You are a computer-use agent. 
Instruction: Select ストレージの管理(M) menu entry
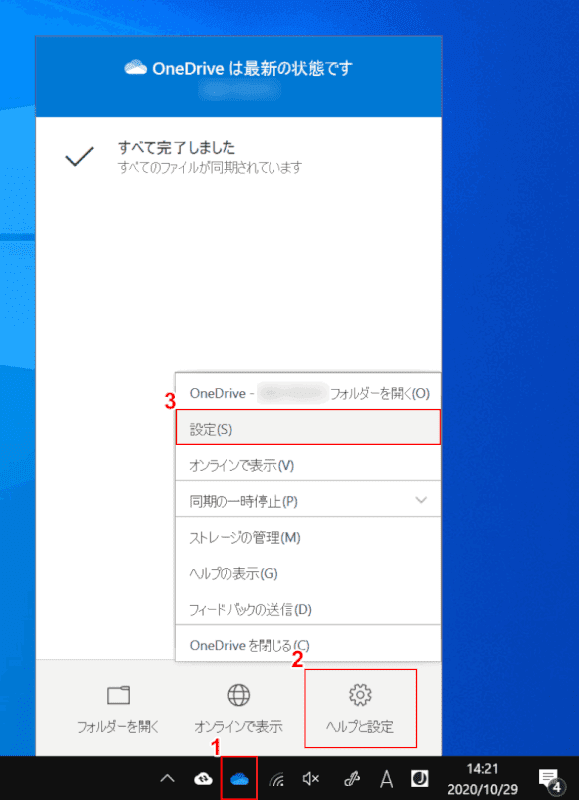pos(308,537)
